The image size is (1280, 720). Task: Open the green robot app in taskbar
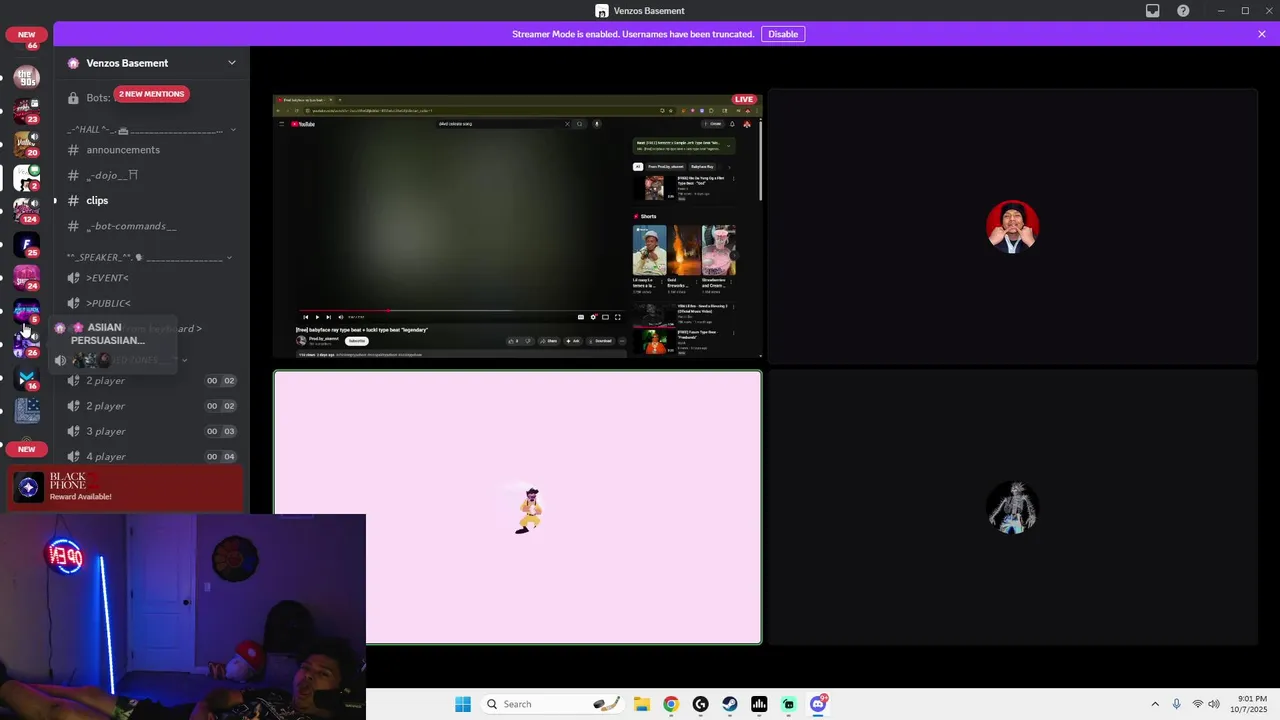click(x=789, y=704)
